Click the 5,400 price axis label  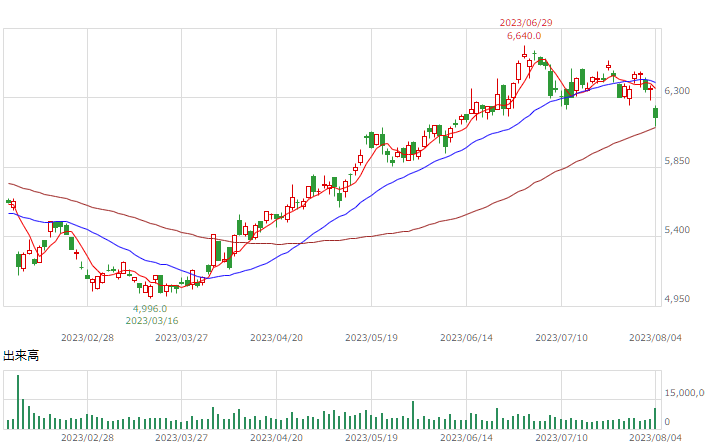click(677, 230)
